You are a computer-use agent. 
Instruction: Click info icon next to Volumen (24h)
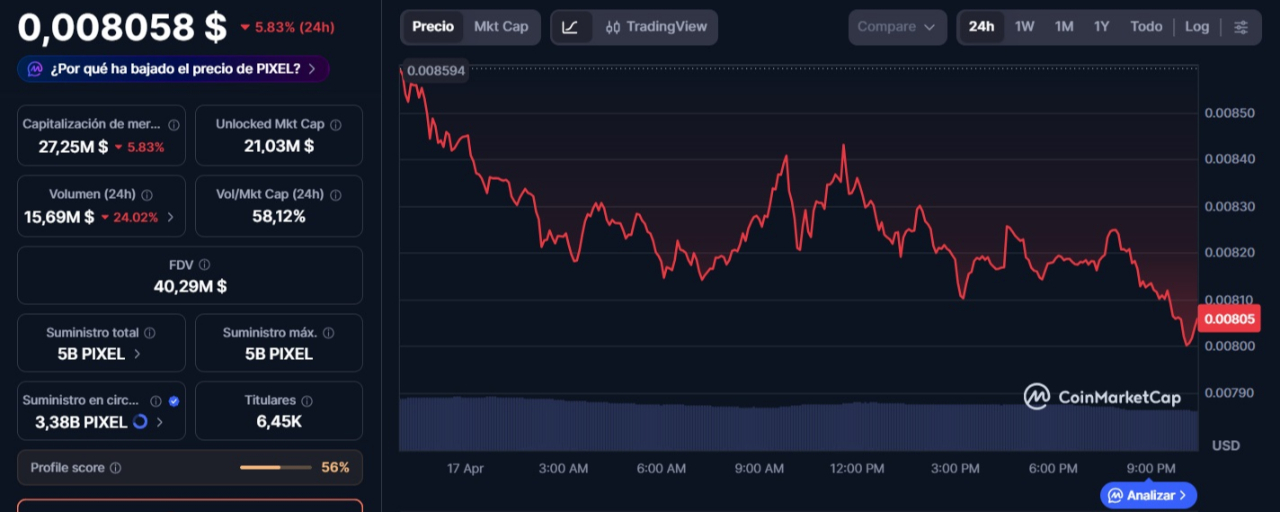click(x=147, y=195)
